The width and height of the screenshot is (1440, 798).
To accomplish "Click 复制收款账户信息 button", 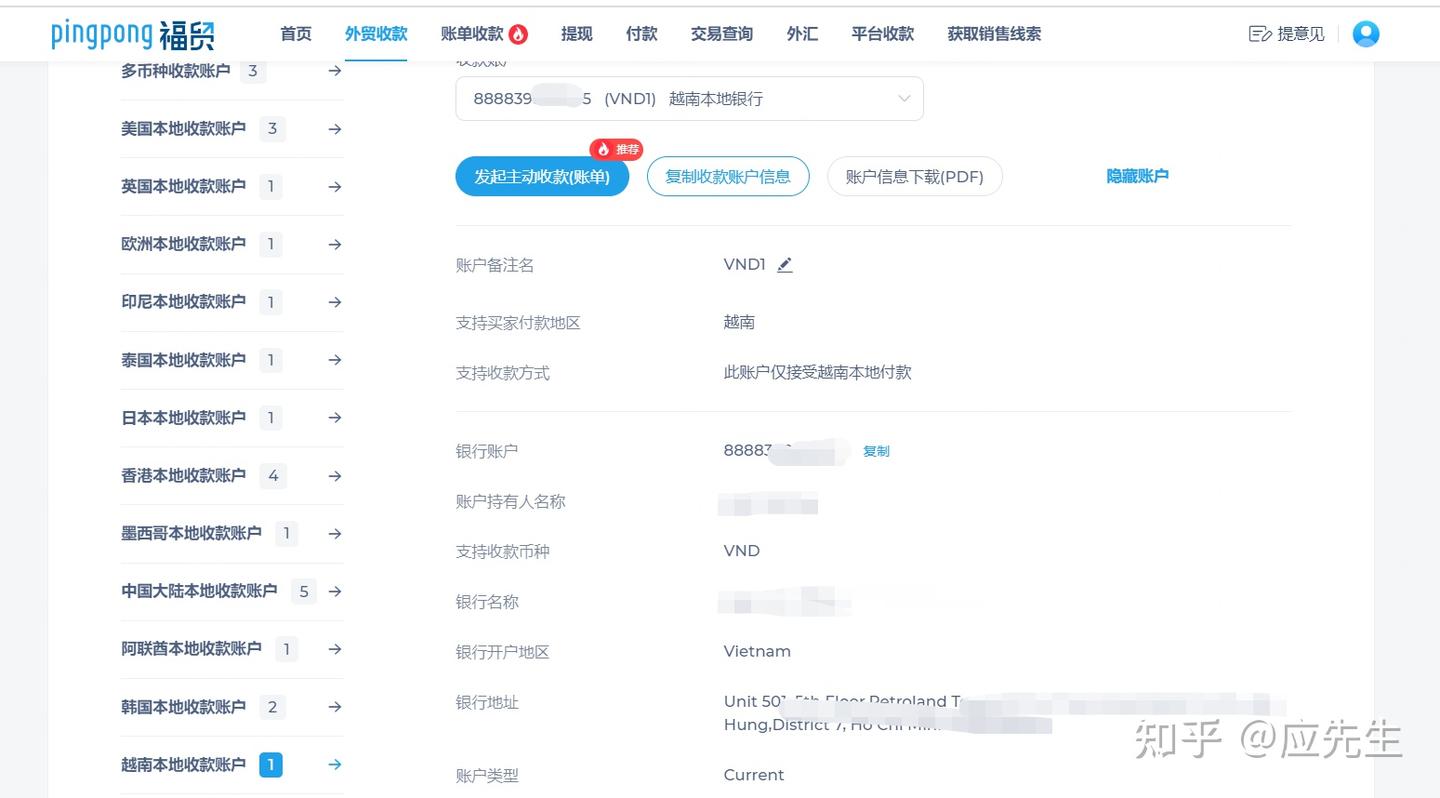I will 728,176.
